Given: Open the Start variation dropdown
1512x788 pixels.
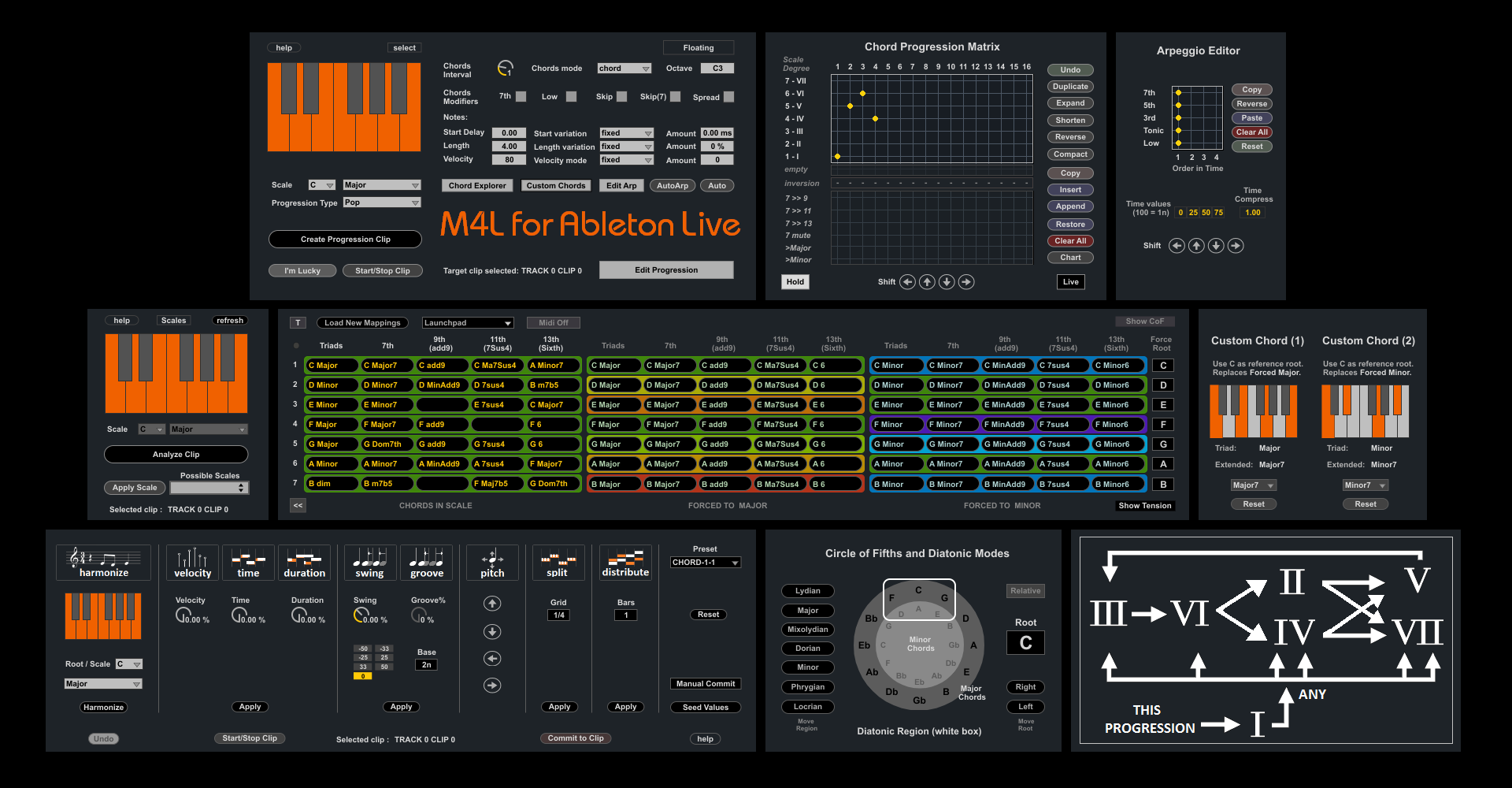Looking at the screenshot, I should click(x=627, y=133).
